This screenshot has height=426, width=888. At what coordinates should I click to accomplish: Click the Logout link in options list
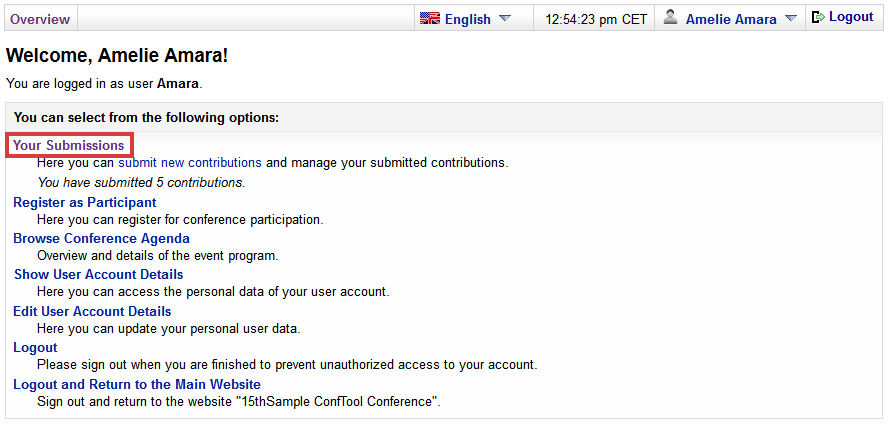(35, 347)
